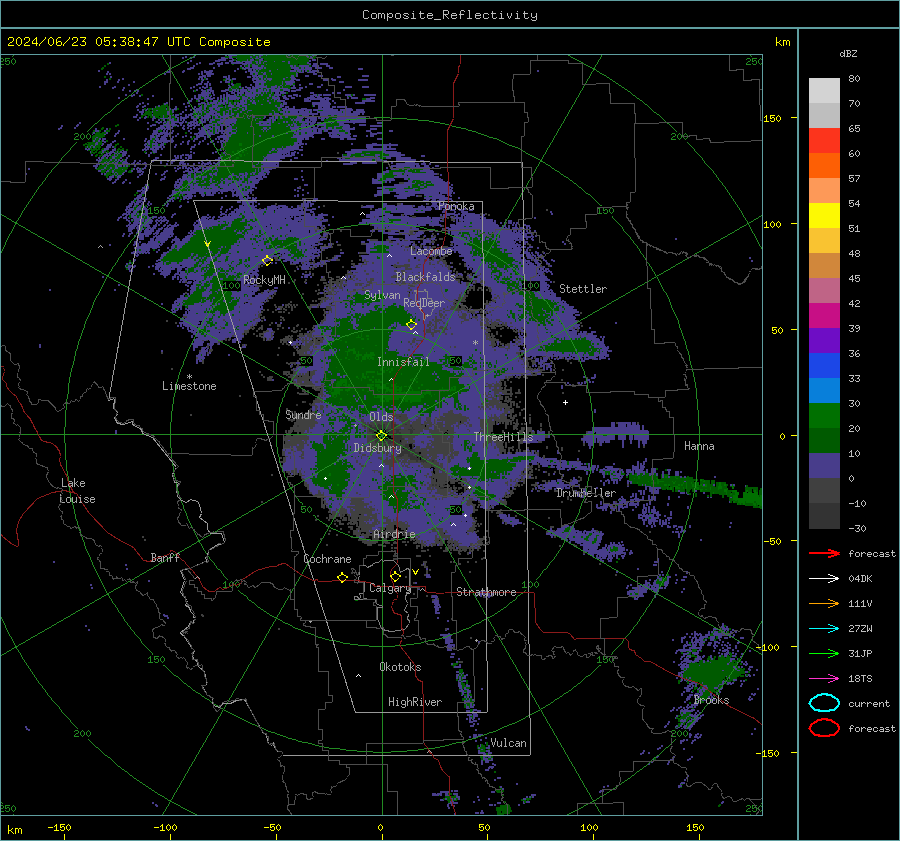Click the cyan 27ZW arrow legend icon
The image size is (900, 841).
824,629
